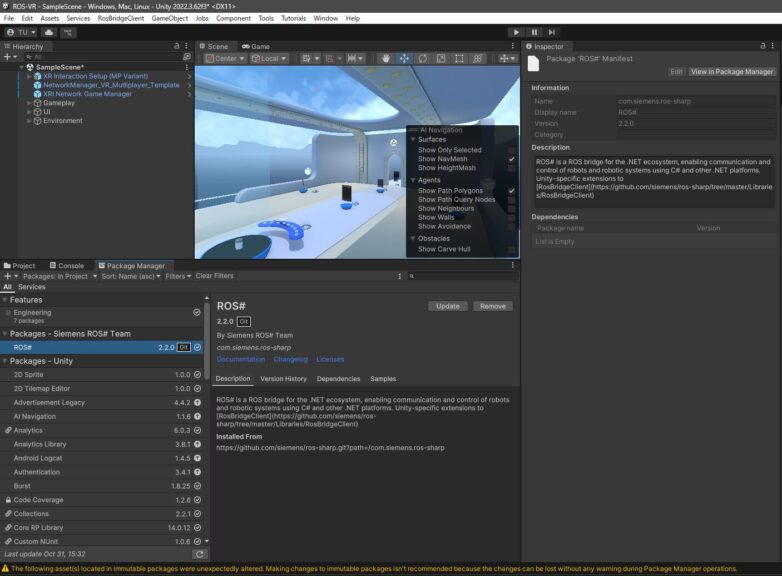Select the Rect transform tool
This screenshot has height=576, width=782.
tap(459, 59)
